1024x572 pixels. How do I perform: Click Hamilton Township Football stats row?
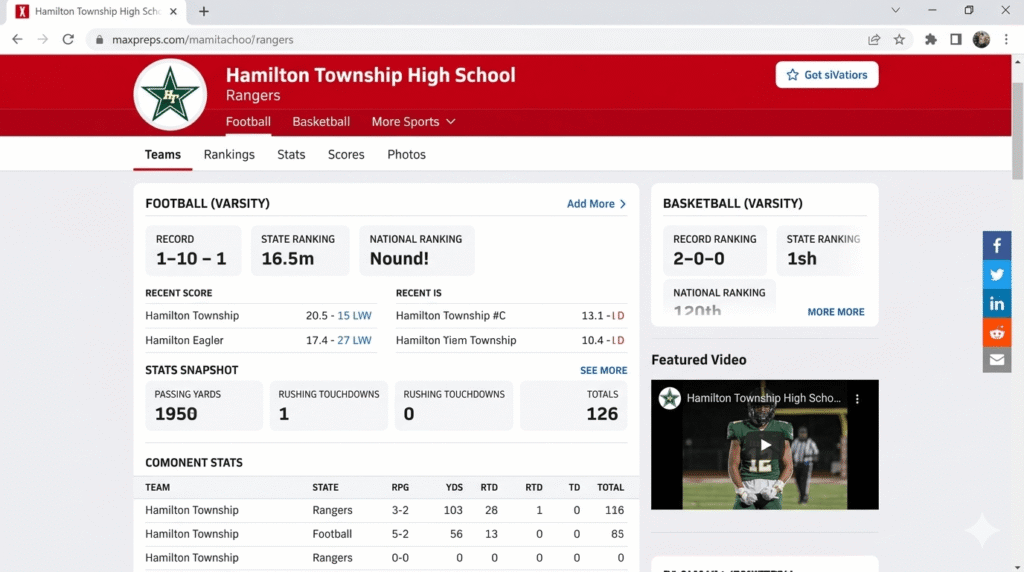[386, 534]
